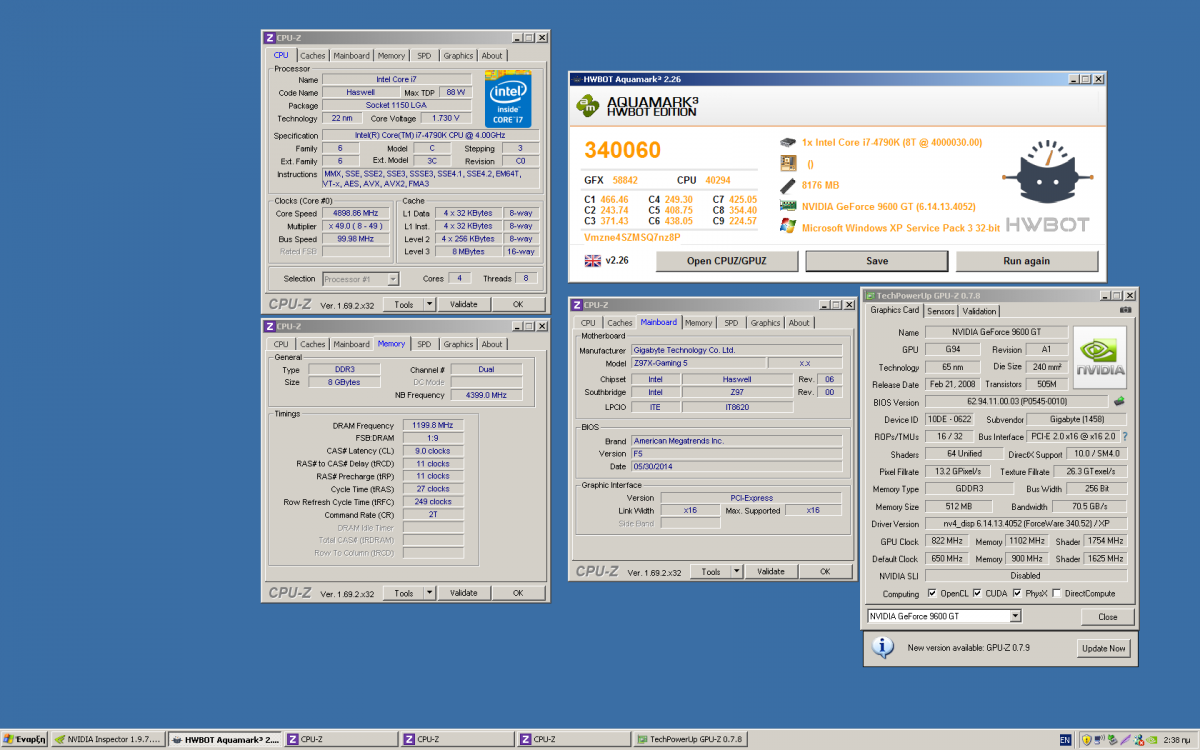Screen dimensions: 1200x750
Task: Open the graphics card selector dropdown in GPU-Z
Action: (x=1015, y=617)
